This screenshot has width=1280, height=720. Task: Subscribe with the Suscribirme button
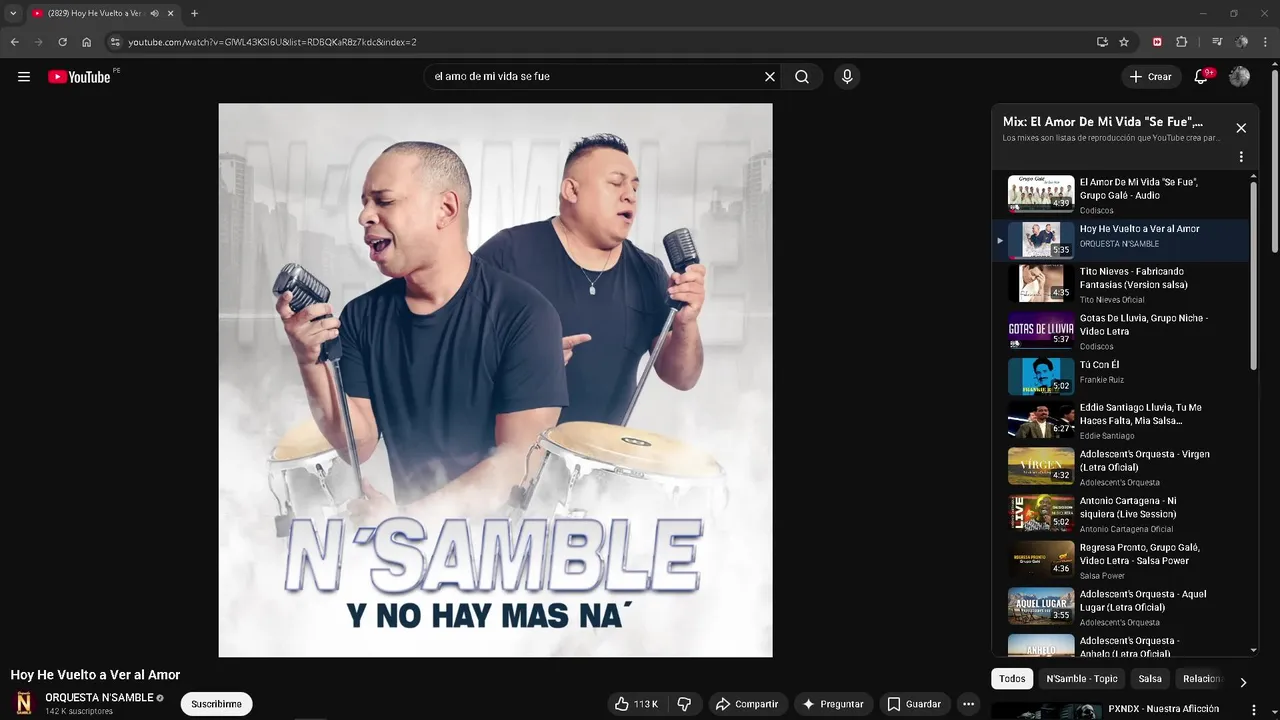click(217, 704)
